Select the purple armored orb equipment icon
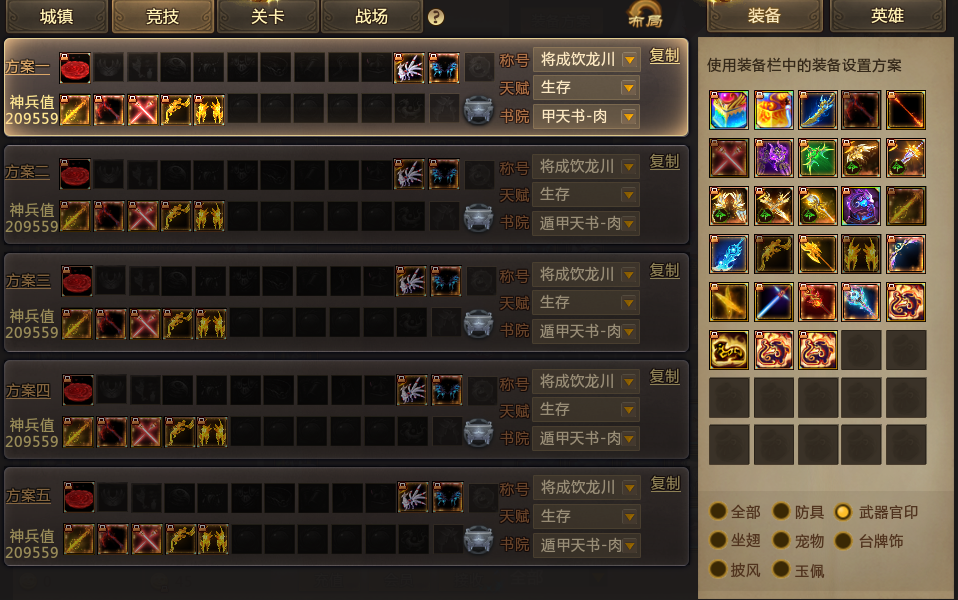 click(861, 206)
